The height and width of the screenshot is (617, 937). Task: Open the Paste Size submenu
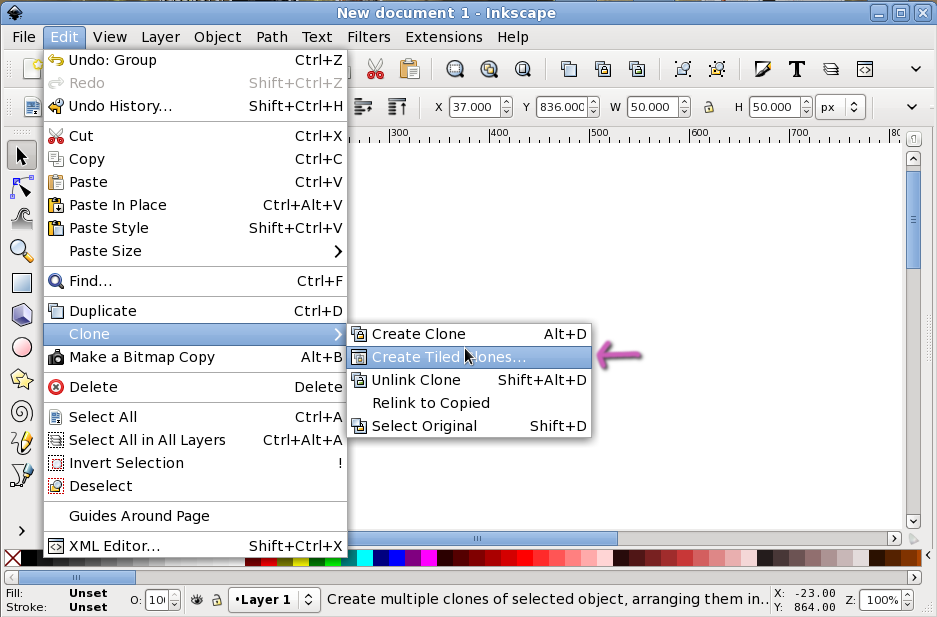195,251
